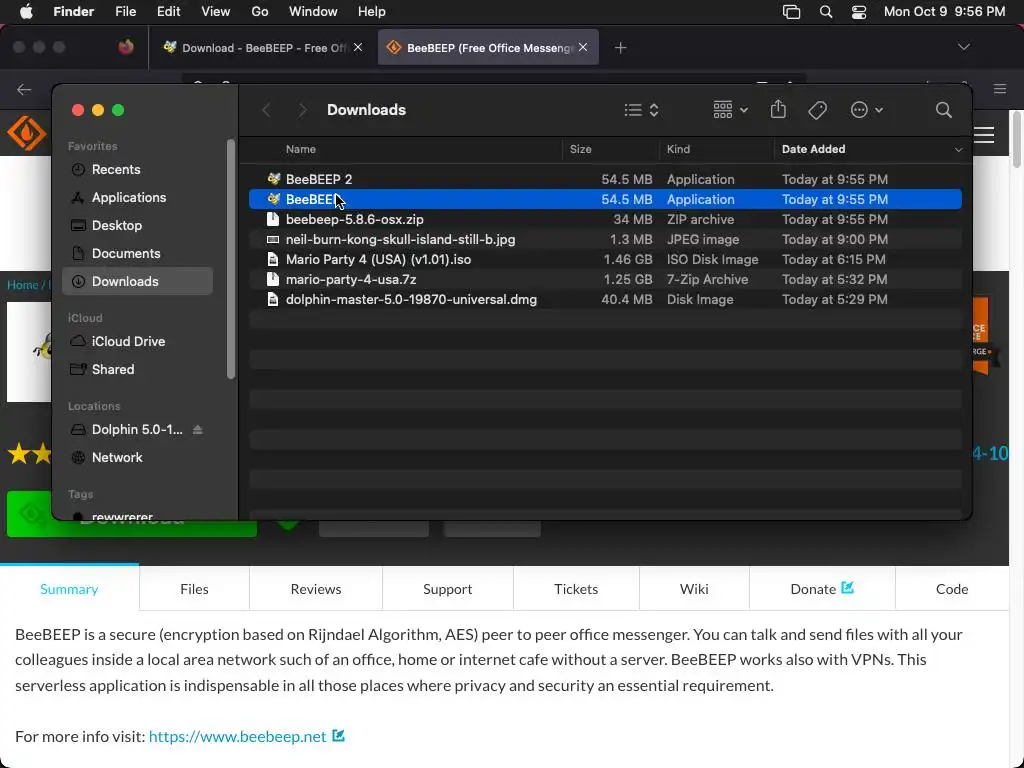Sort by Name column header
The height and width of the screenshot is (768, 1024).
300,149
